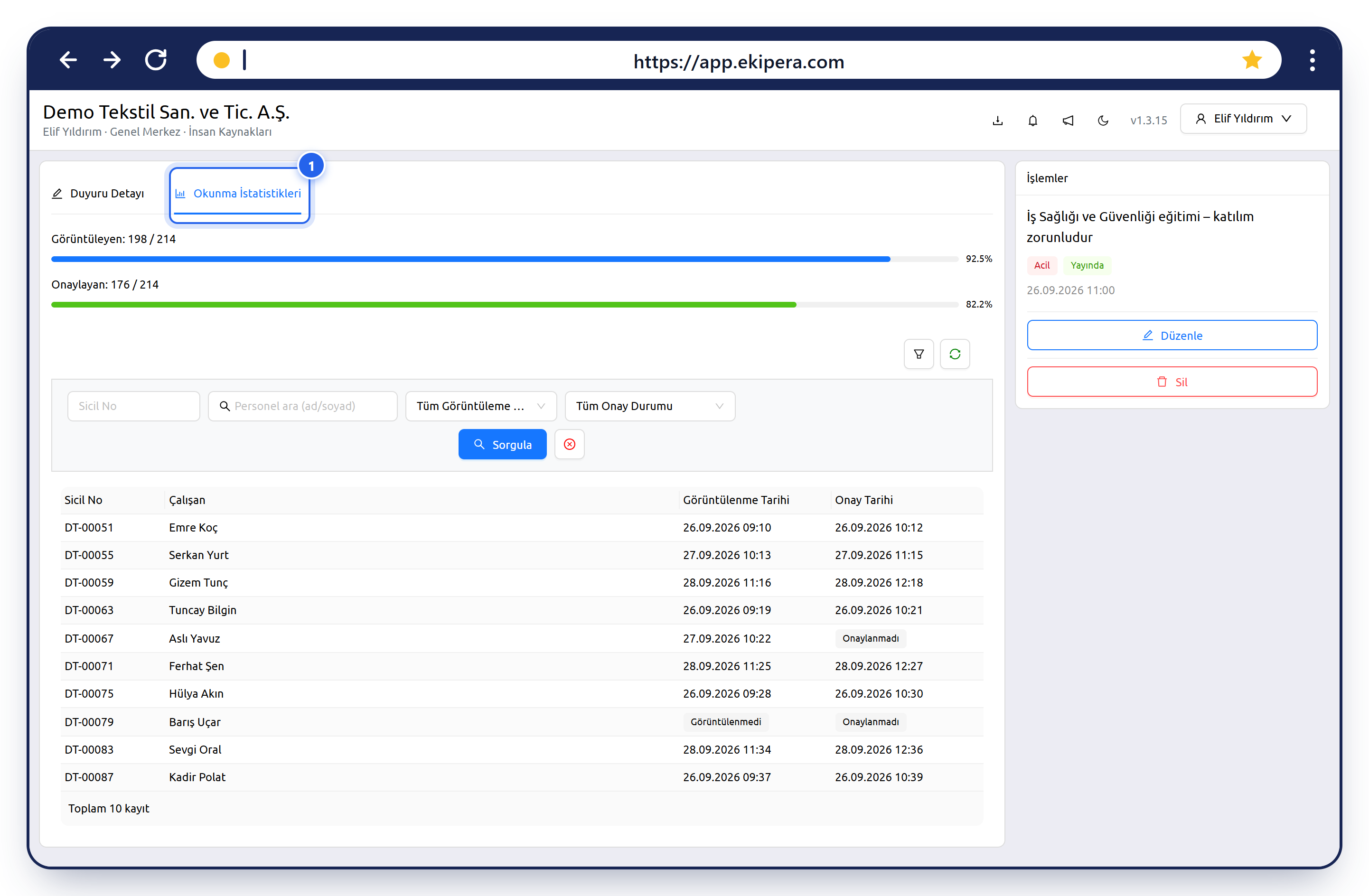Open the Elif Yıldırım user menu
Screen dimensions: 1369x896
[x=1244, y=119]
